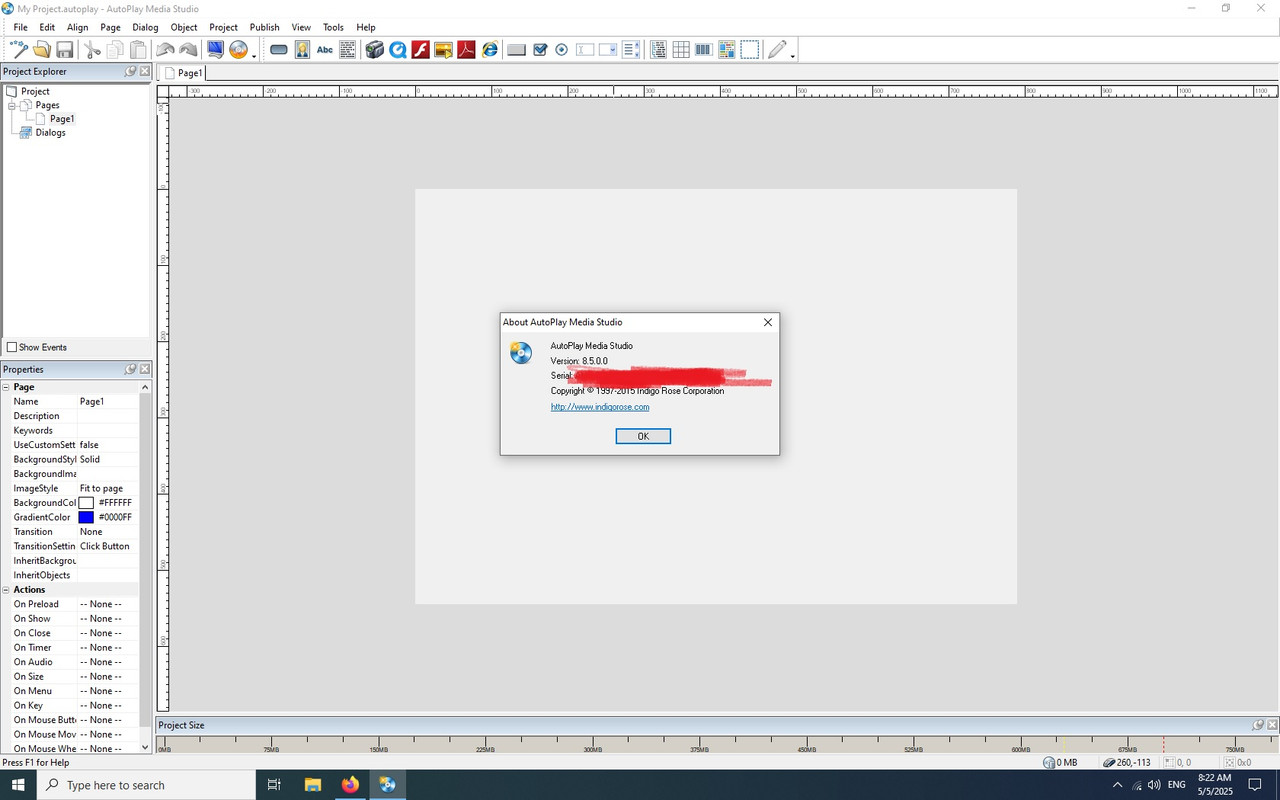Image resolution: width=1280 pixels, height=800 pixels.
Task: Insert a Grid object from the toolbar
Action: 681,50
